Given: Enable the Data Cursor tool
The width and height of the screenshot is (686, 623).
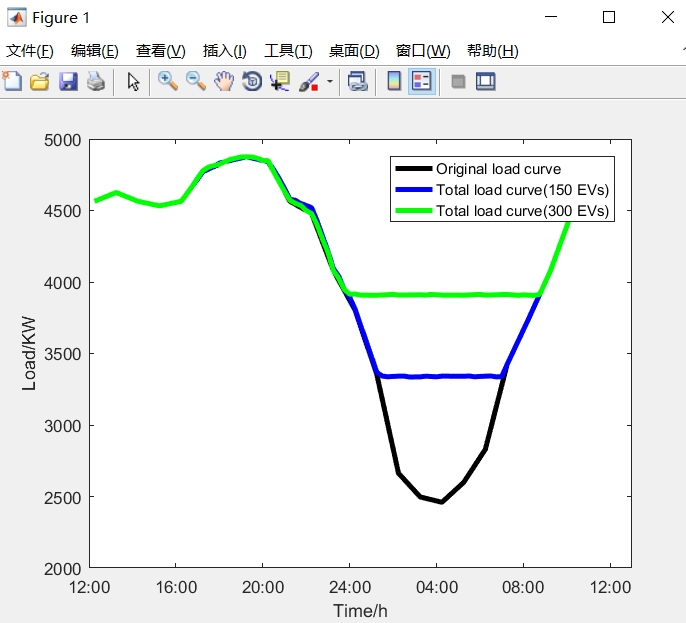Looking at the screenshot, I should 280,81.
